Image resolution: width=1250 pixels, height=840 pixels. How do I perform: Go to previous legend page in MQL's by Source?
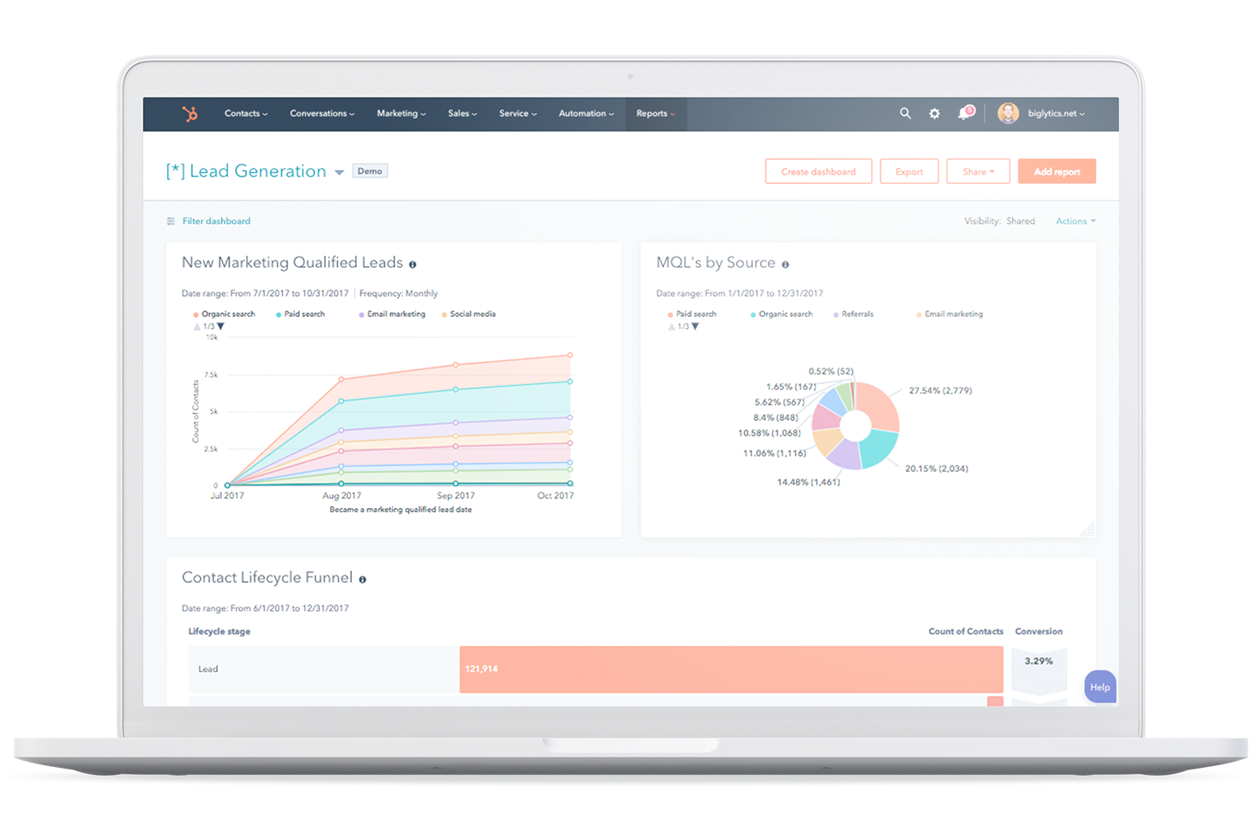click(x=671, y=327)
